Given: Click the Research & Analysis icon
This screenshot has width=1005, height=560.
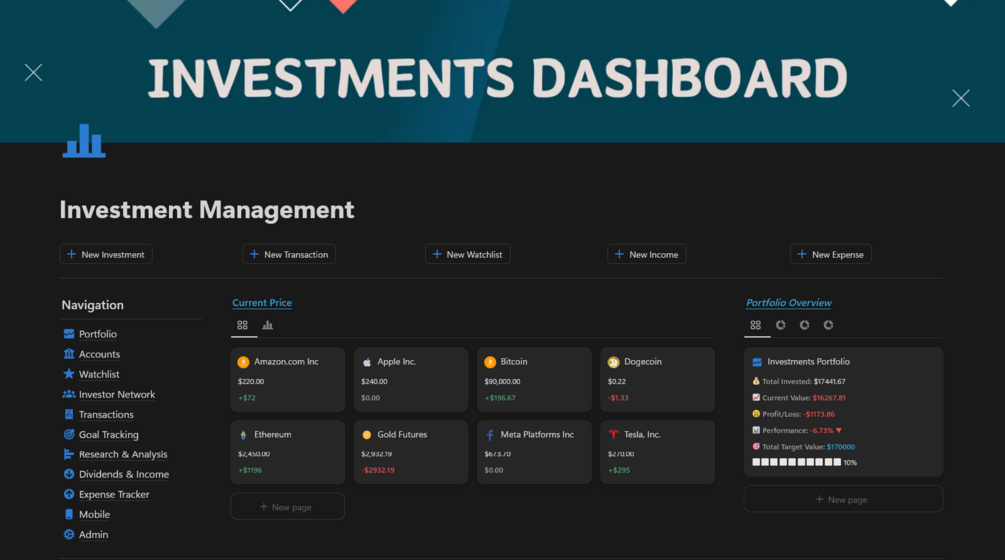Looking at the screenshot, I should tap(69, 454).
